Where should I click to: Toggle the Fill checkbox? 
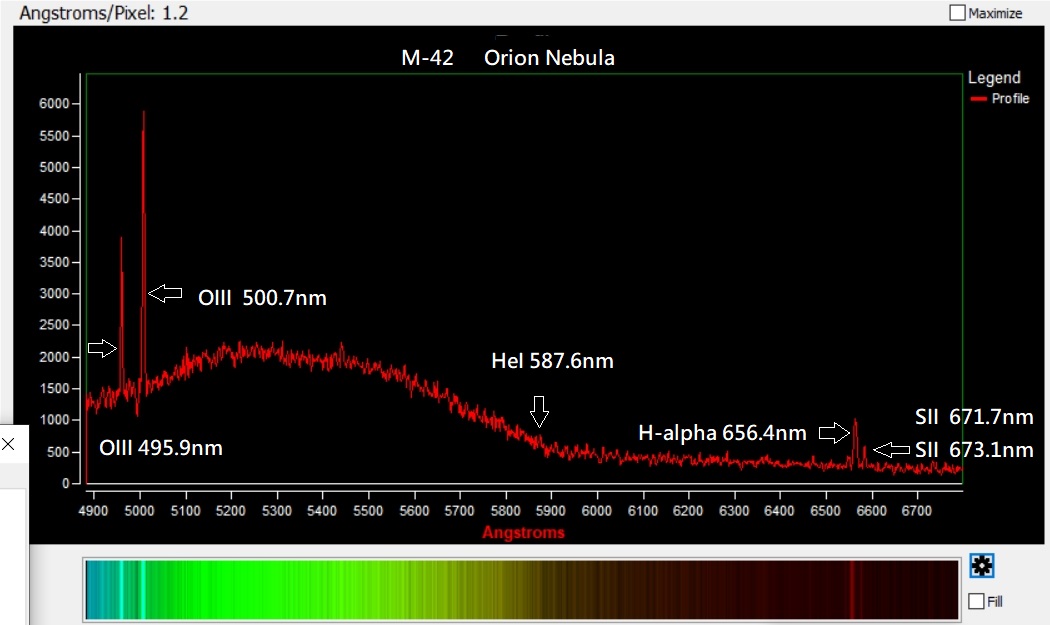point(977,601)
